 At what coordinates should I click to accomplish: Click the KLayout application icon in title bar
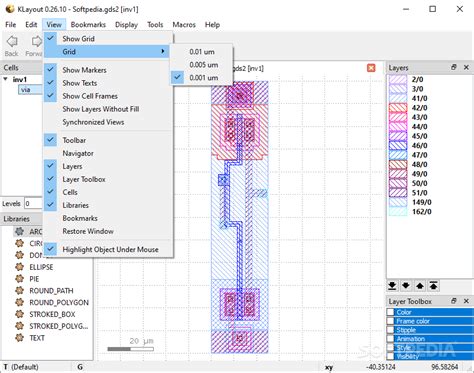click(10, 9)
